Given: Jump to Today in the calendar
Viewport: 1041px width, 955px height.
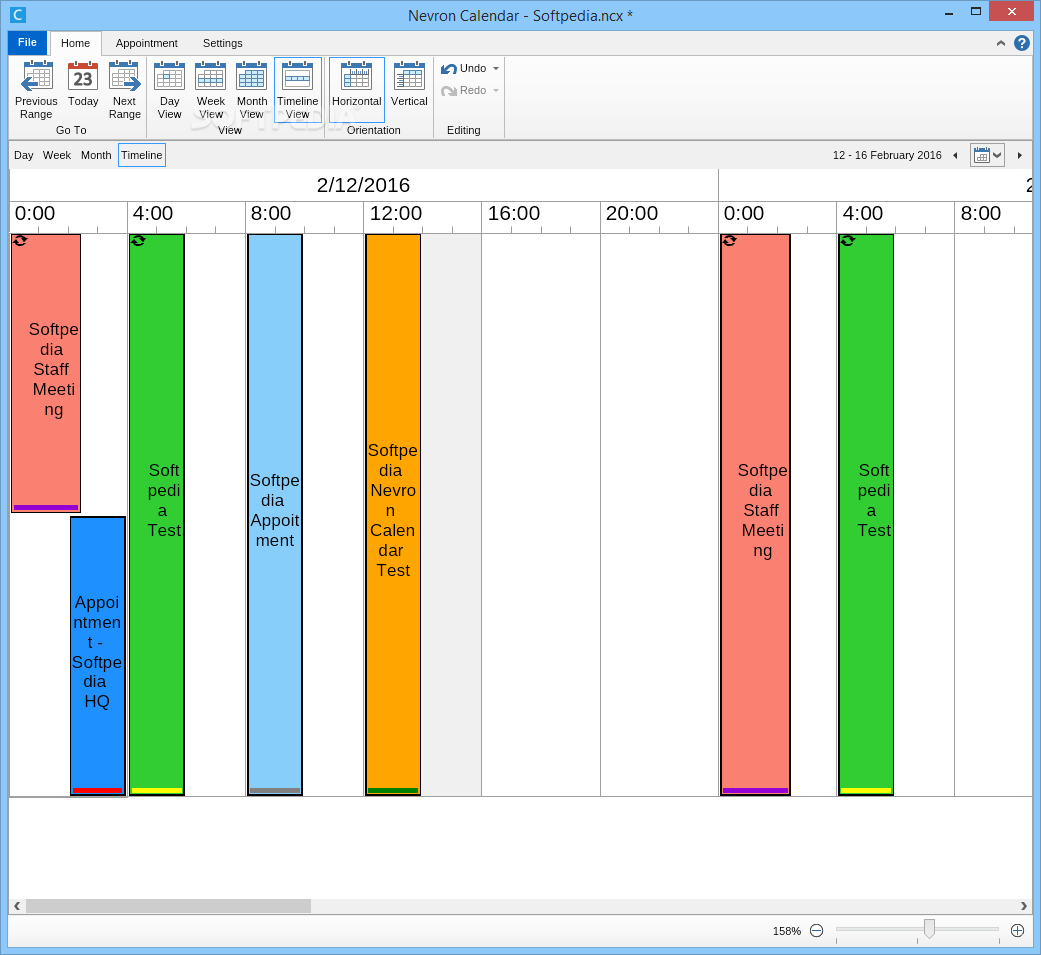Looking at the screenshot, I should click(x=83, y=84).
